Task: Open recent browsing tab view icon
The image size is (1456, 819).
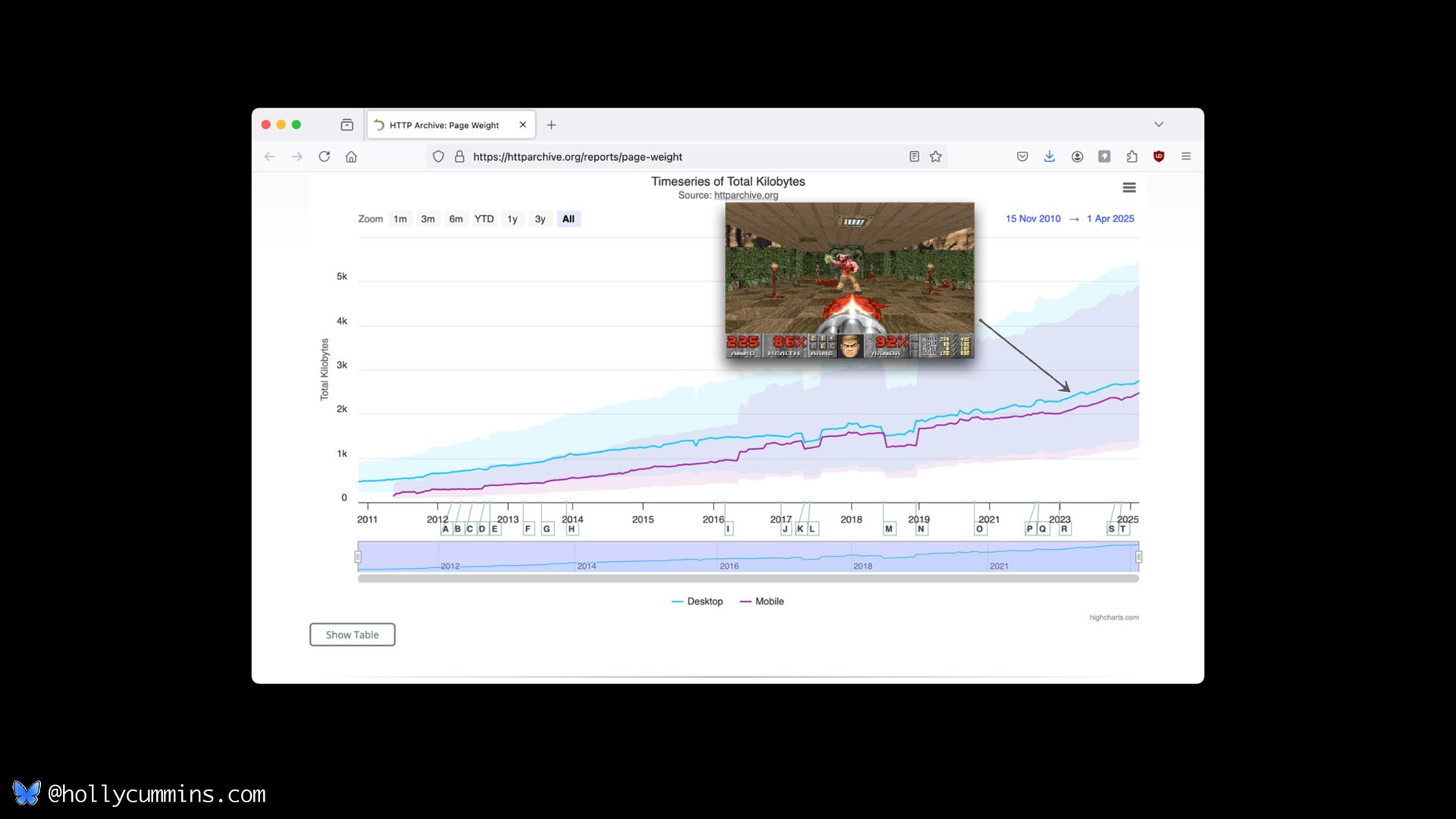Action: click(347, 125)
